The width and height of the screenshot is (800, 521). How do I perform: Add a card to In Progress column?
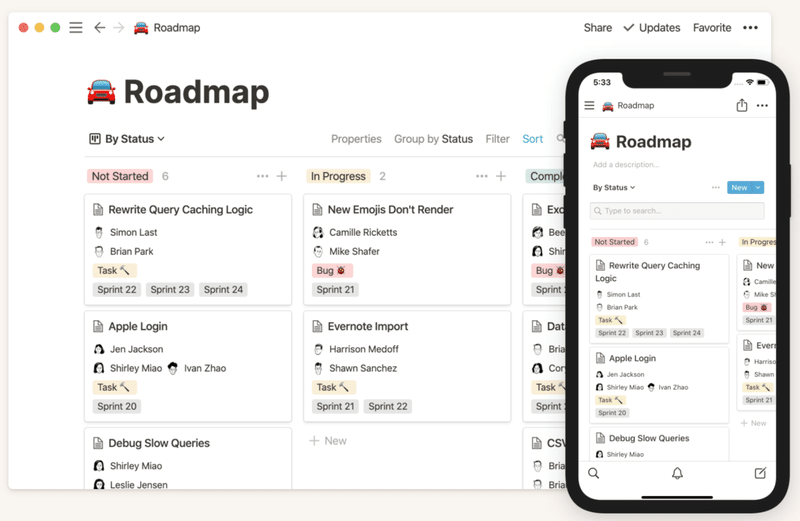point(501,176)
